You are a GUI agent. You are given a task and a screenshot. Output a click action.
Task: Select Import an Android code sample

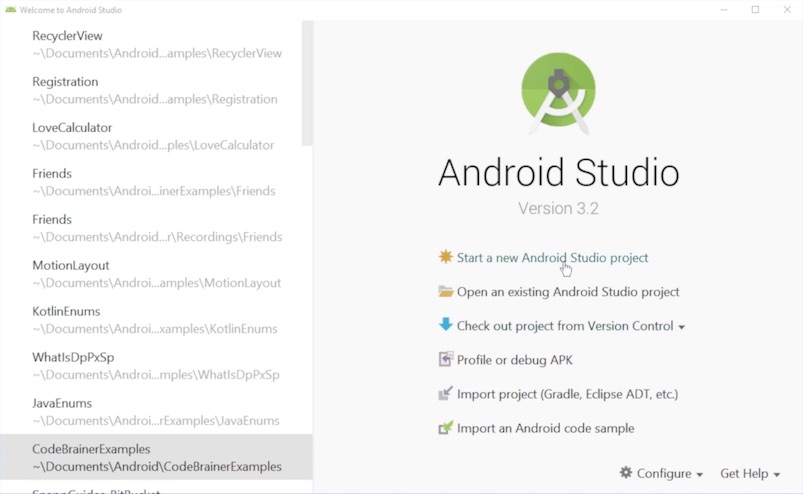coord(545,428)
